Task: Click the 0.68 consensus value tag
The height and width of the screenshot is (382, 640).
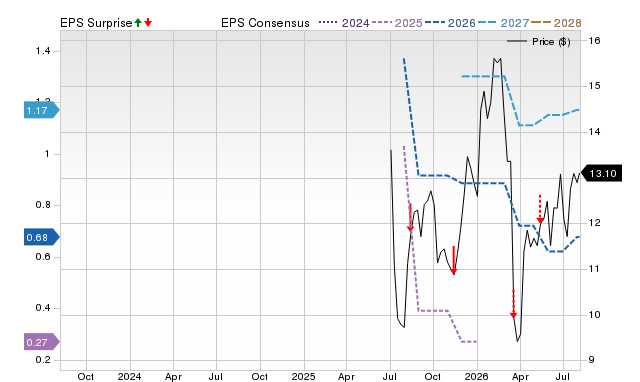Action: 42,237
